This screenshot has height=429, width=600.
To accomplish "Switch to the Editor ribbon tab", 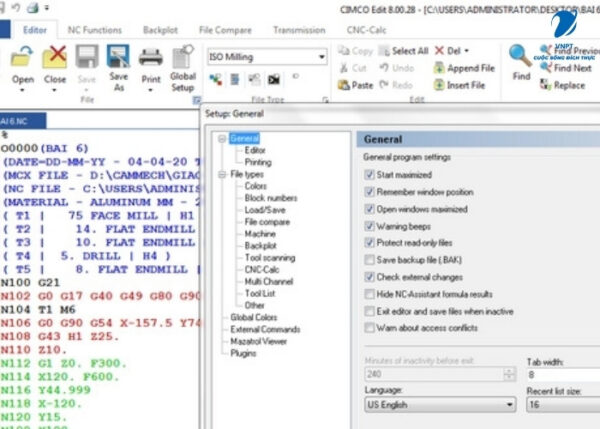I will [35, 30].
